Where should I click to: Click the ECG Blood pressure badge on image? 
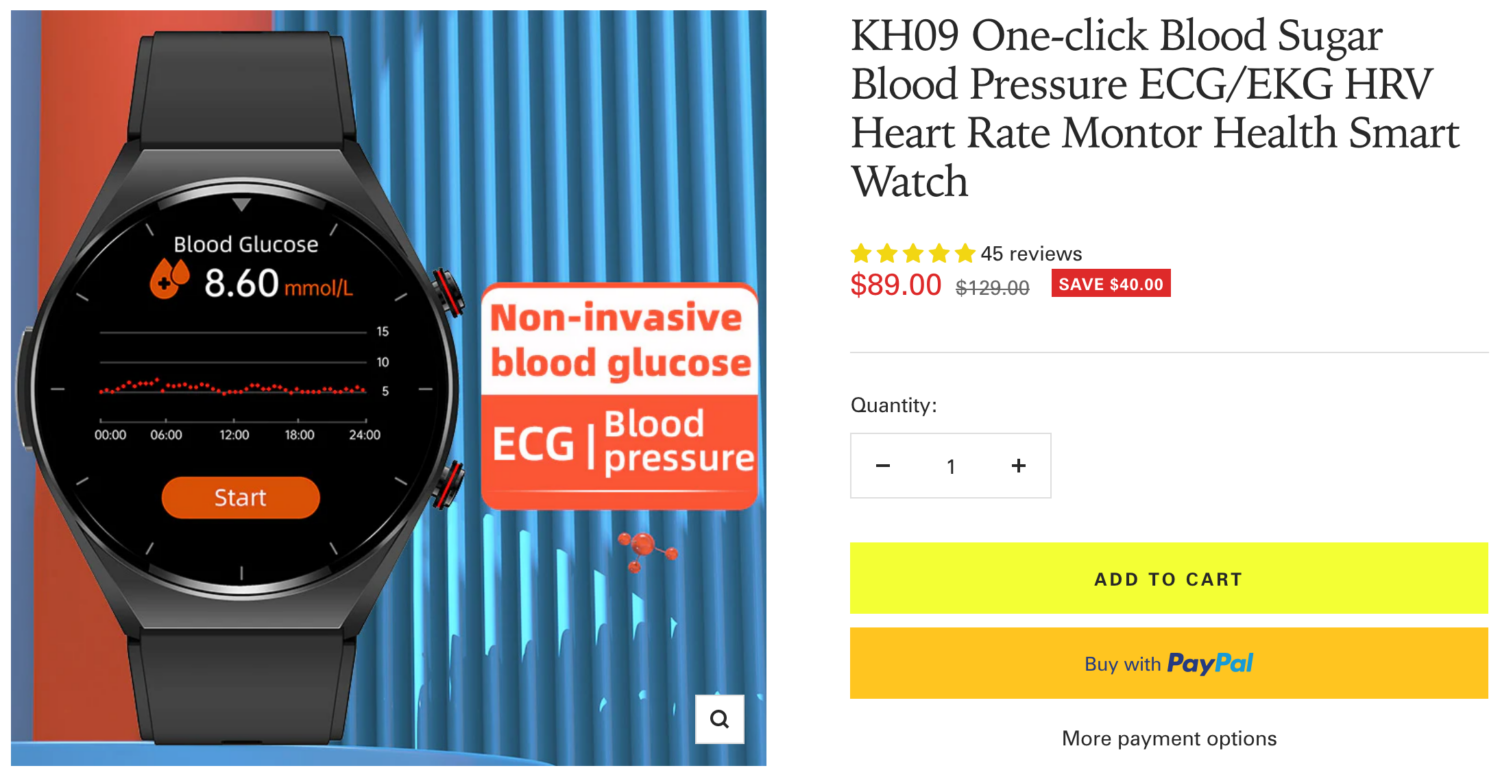click(x=618, y=443)
